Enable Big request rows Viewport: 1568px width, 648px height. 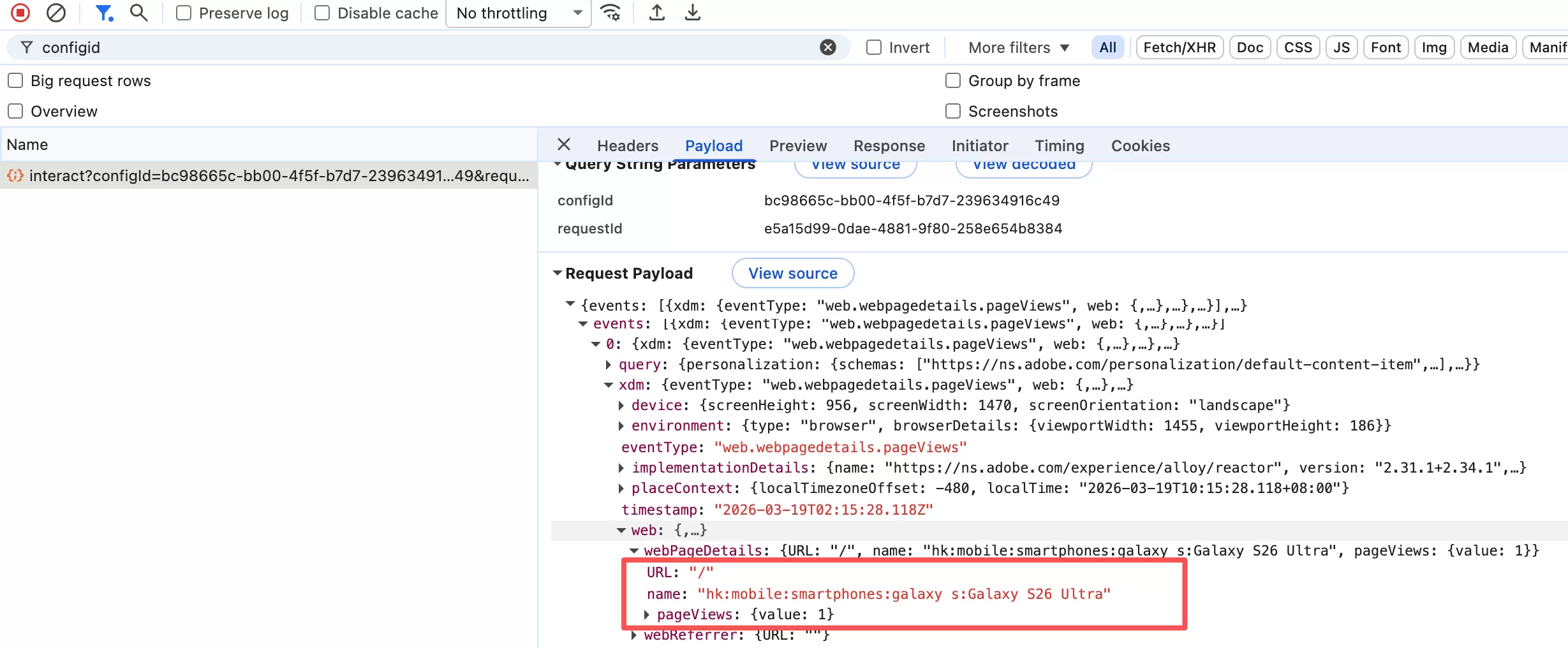[15, 80]
